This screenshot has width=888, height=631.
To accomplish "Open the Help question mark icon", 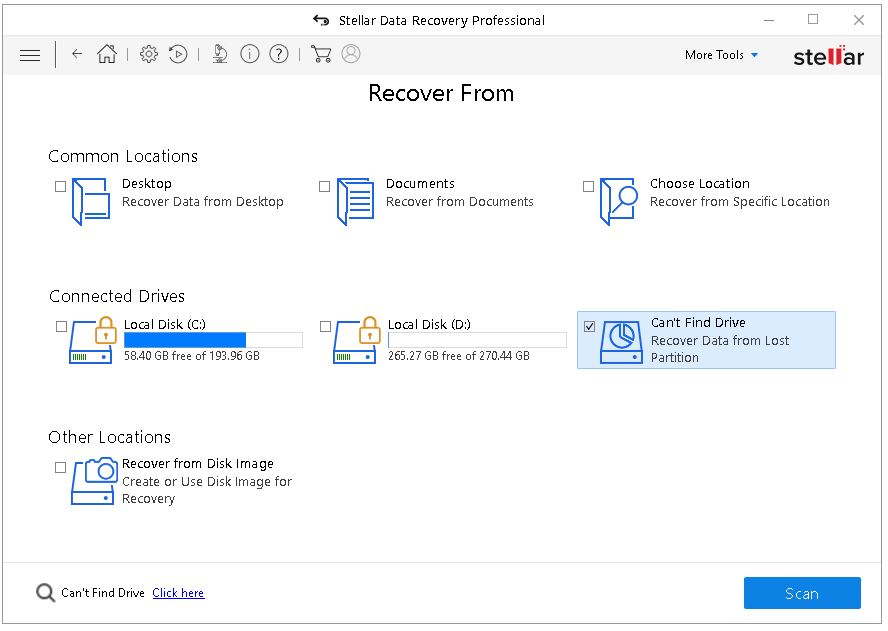I will pos(279,54).
